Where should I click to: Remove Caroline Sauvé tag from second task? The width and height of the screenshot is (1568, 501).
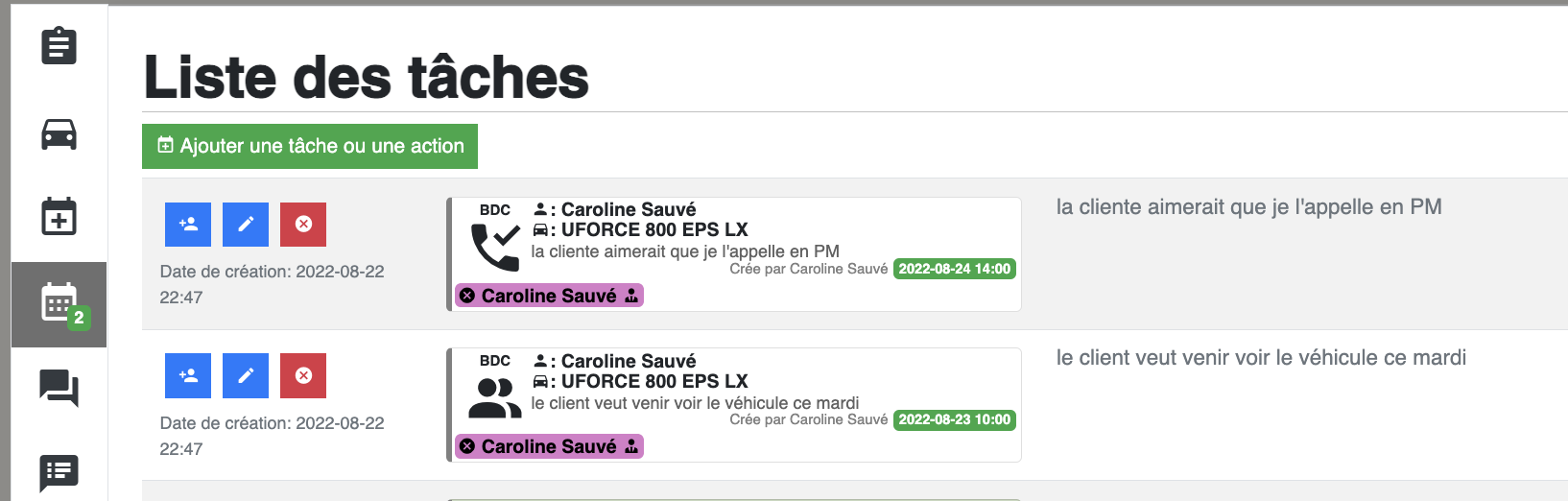coord(467,446)
